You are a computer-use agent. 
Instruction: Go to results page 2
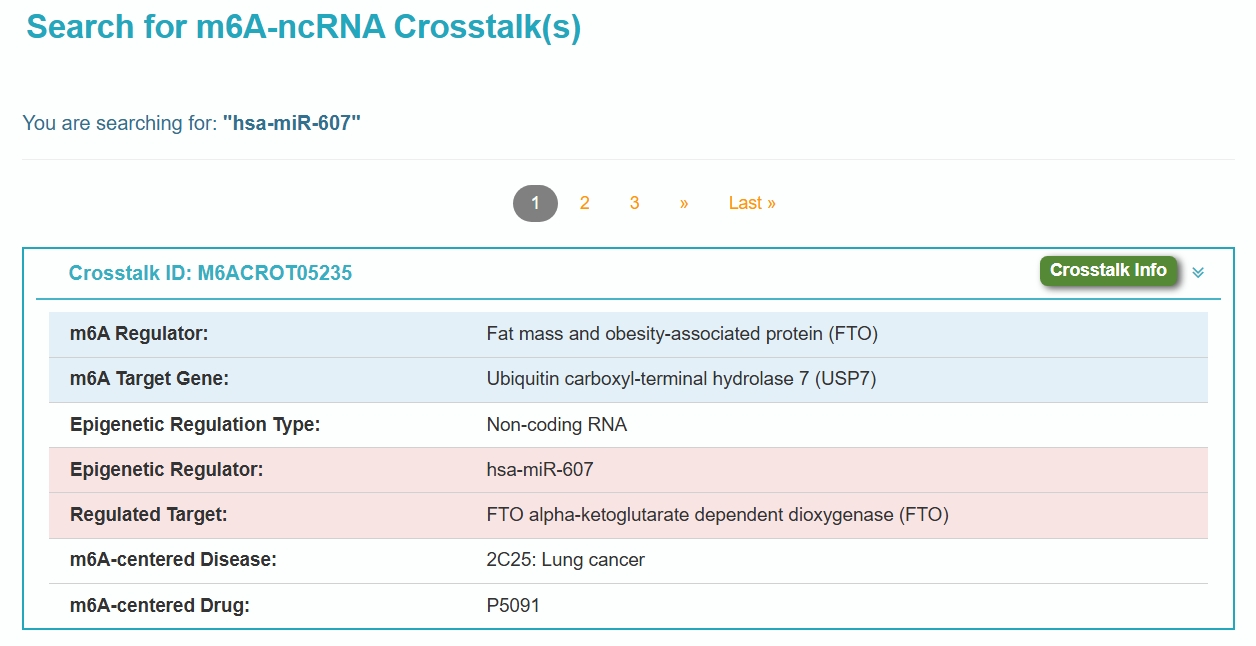coord(584,203)
